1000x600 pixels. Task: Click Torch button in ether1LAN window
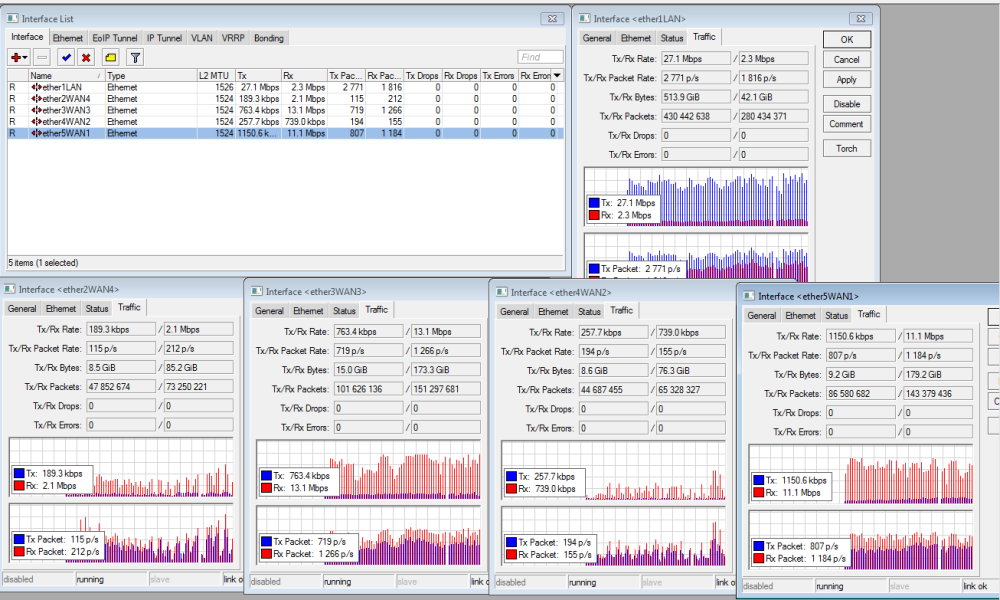click(x=846, y=149)
